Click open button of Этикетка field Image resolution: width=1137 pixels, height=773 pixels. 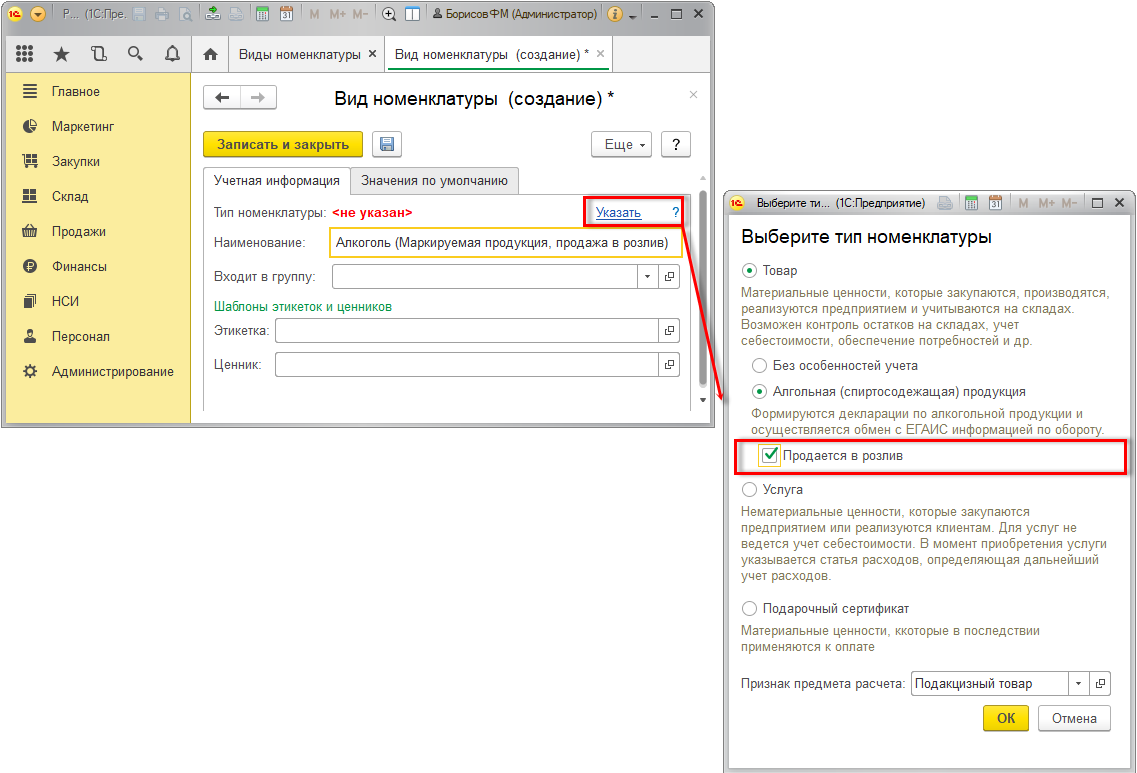pyautogui.click(x=669, y=331)
